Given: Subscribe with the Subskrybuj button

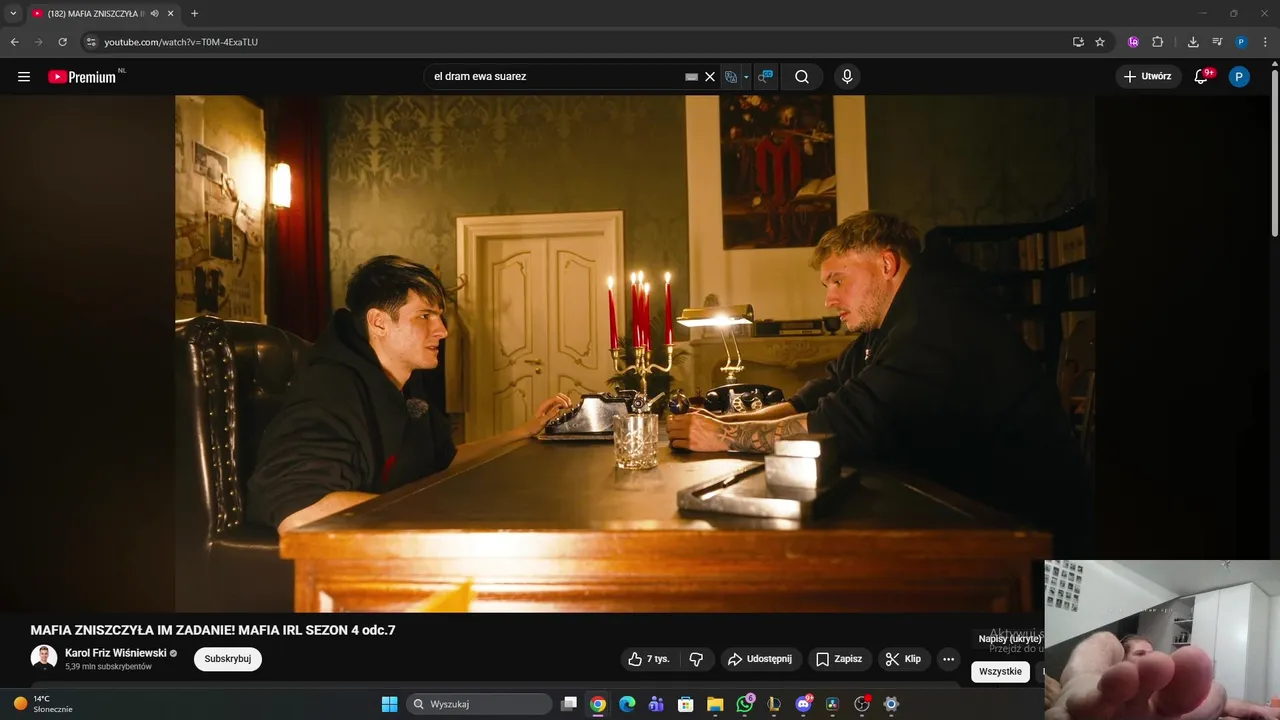Looking at the screenshot, I should coord(228,659).
